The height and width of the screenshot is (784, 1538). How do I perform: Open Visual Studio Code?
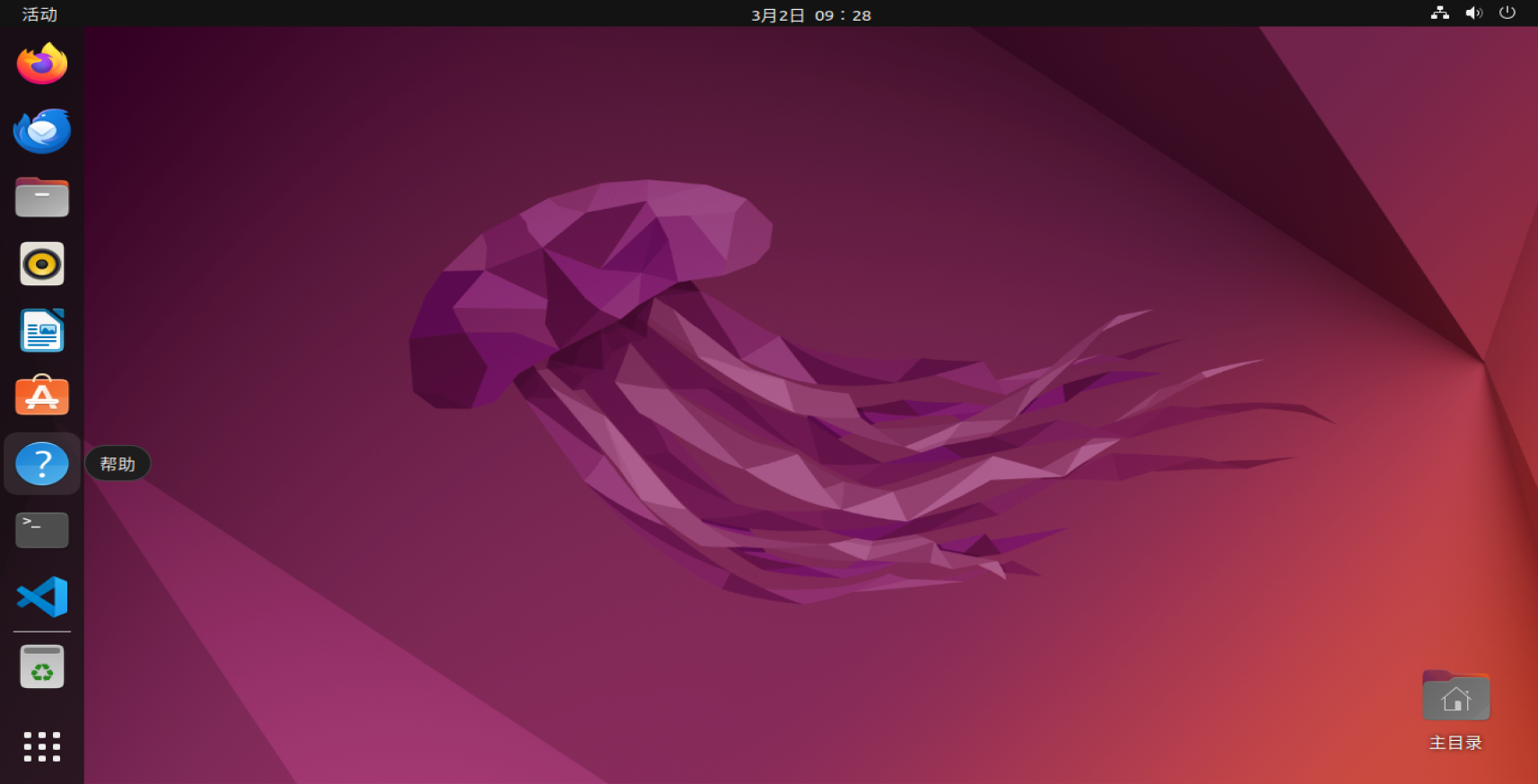pos(42,597)
